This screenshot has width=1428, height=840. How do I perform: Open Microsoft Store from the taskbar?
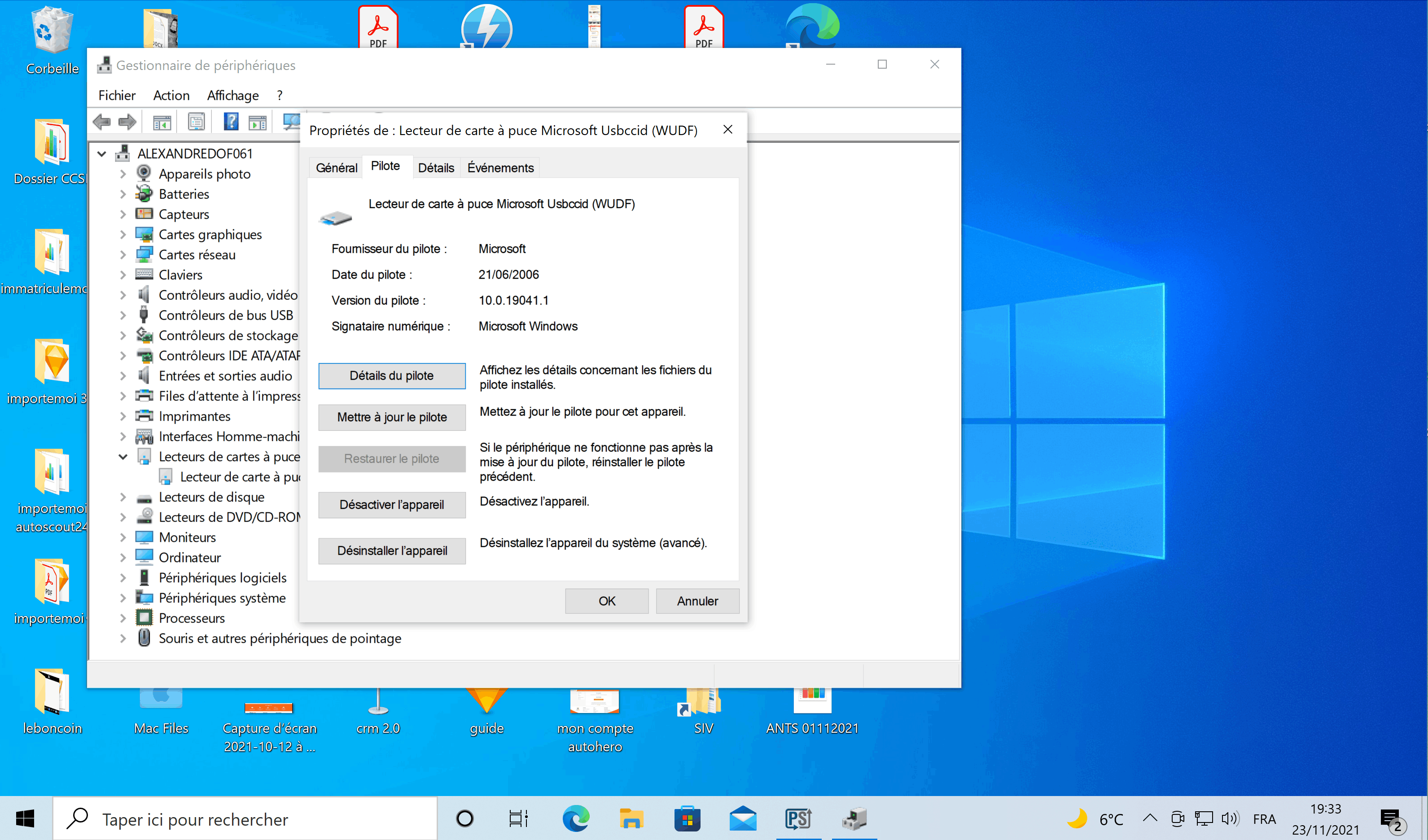point(687,819)
